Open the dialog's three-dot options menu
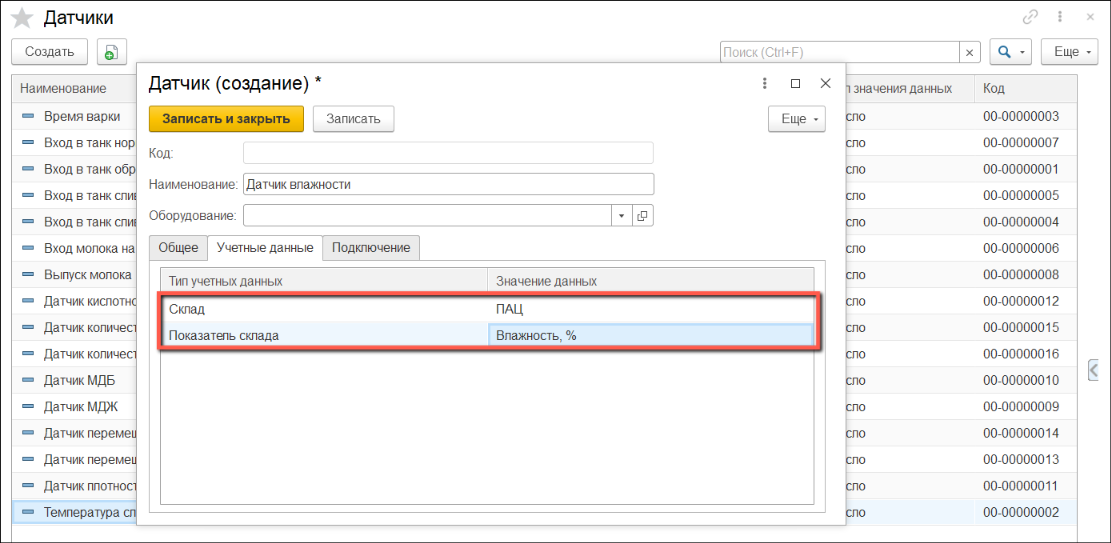The height and width of the screenshot is (543, 1111). coord(765,84)
